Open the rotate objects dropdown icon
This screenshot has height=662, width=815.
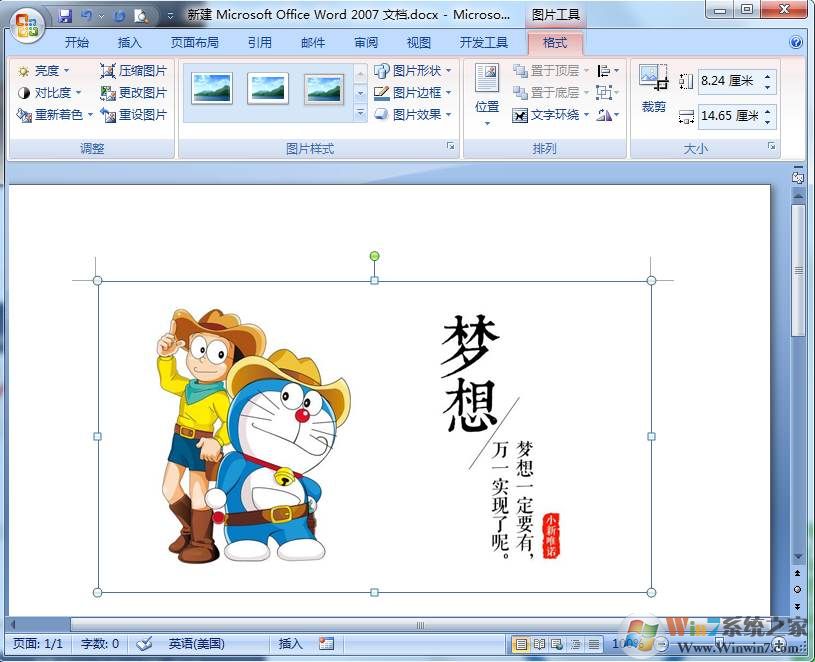pos(608,115)
